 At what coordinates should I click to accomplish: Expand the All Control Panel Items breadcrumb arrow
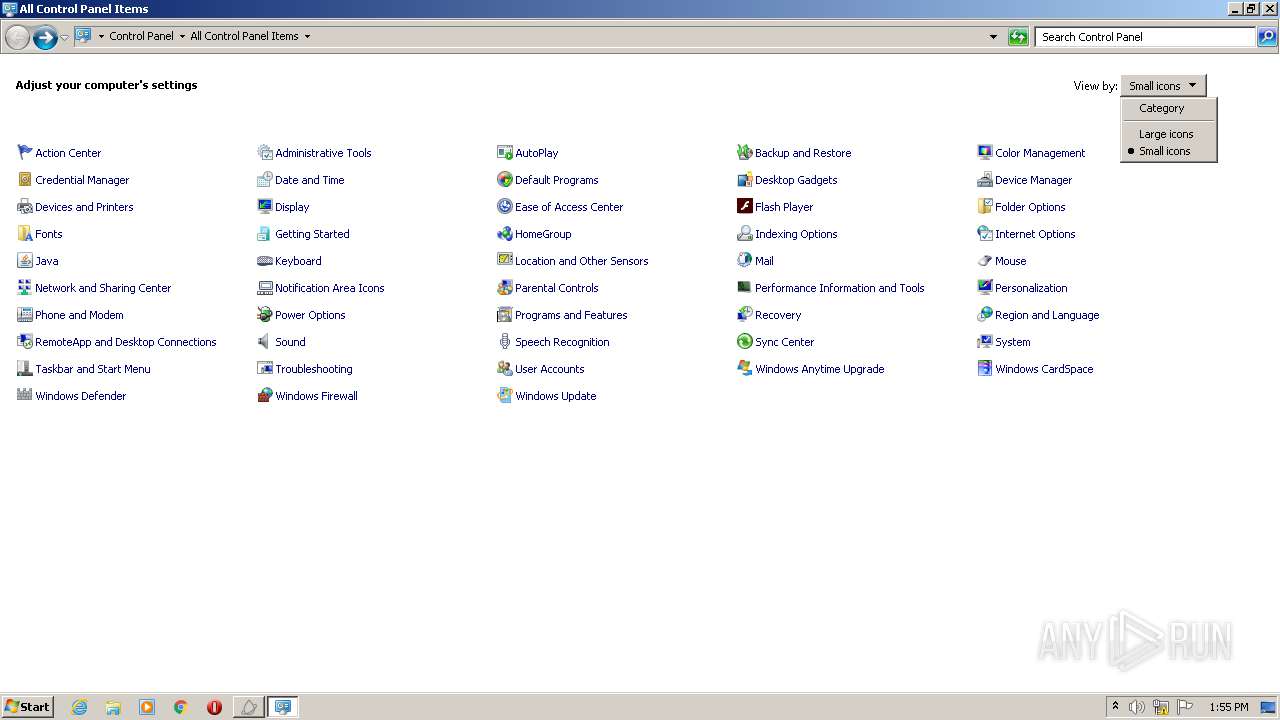tap(307, 36)
